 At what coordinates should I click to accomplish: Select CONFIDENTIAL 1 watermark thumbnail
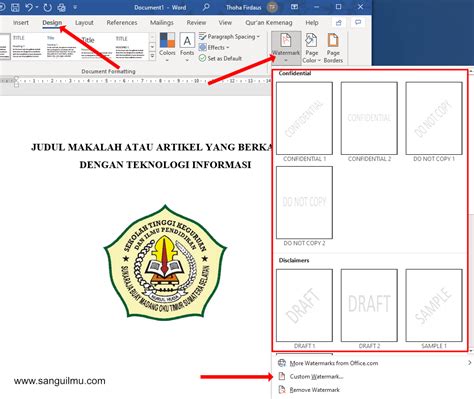coord(304,118)
